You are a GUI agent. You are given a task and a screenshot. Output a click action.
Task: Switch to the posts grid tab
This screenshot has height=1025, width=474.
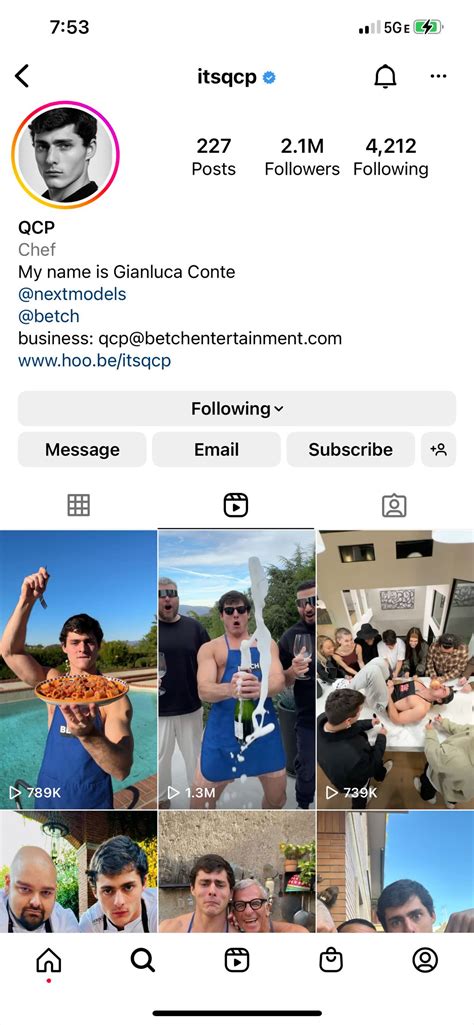(x=78, y=505)
